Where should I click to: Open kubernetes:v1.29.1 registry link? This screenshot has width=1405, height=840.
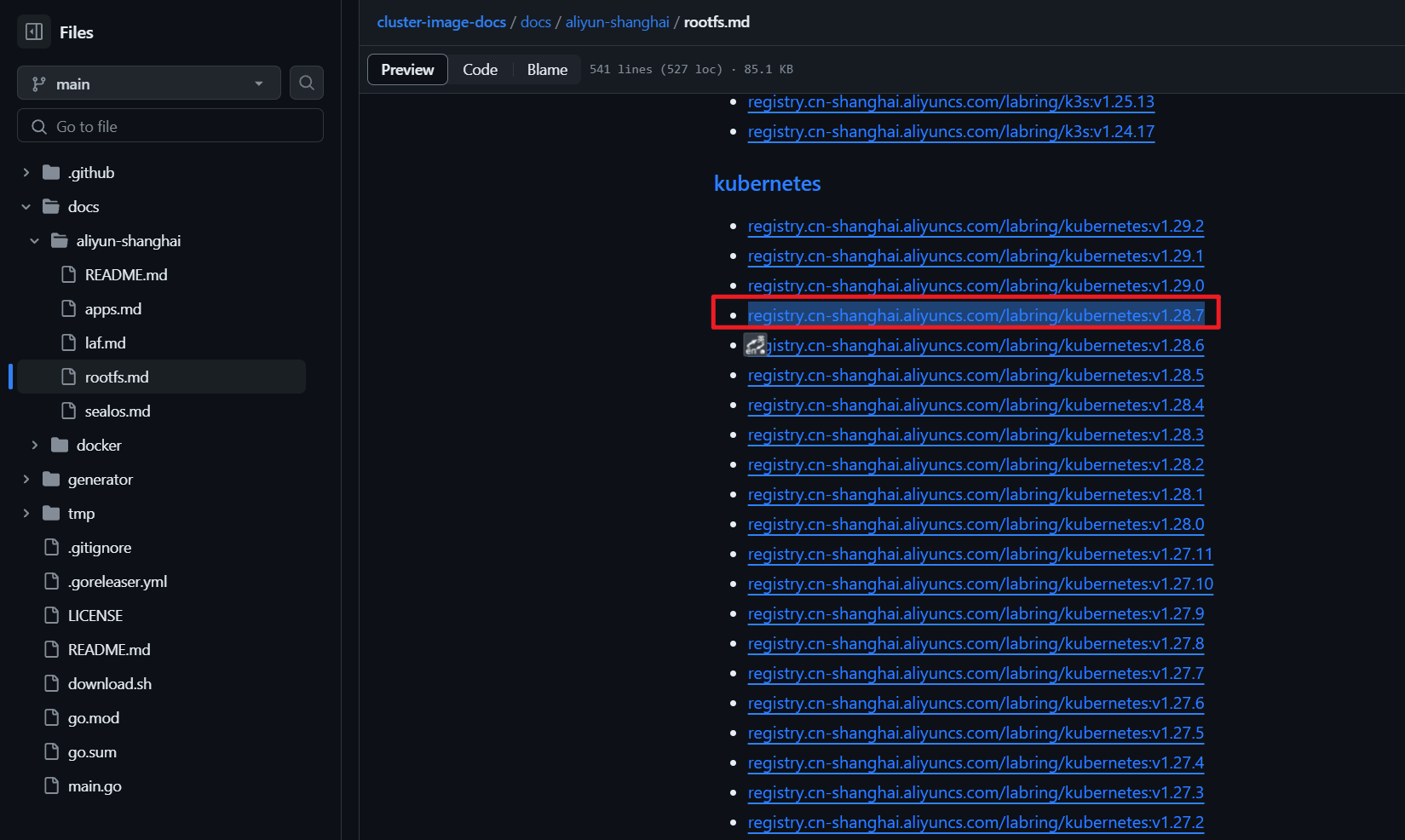[976, 256]
